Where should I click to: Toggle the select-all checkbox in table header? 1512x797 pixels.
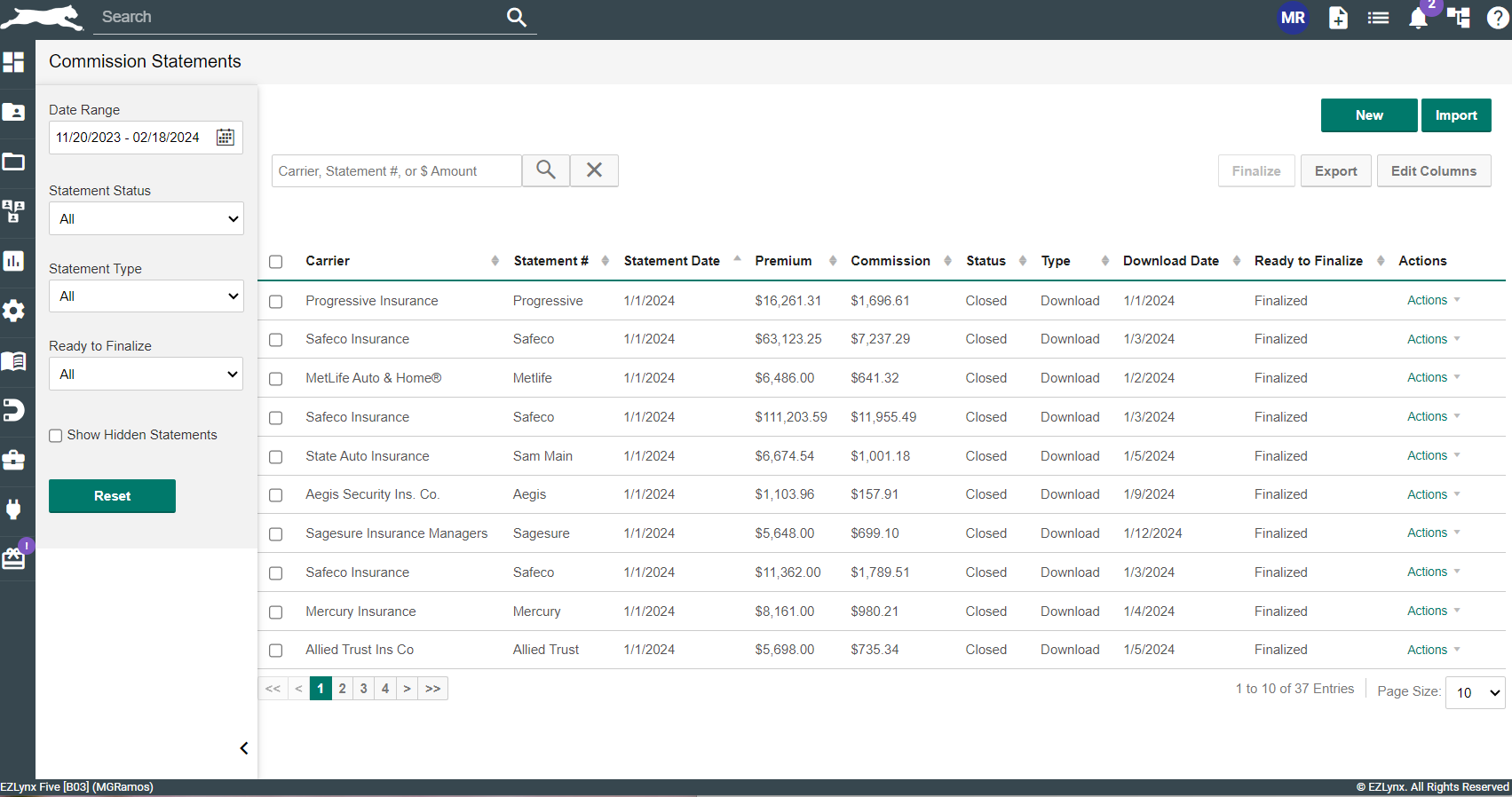point(276,262)
